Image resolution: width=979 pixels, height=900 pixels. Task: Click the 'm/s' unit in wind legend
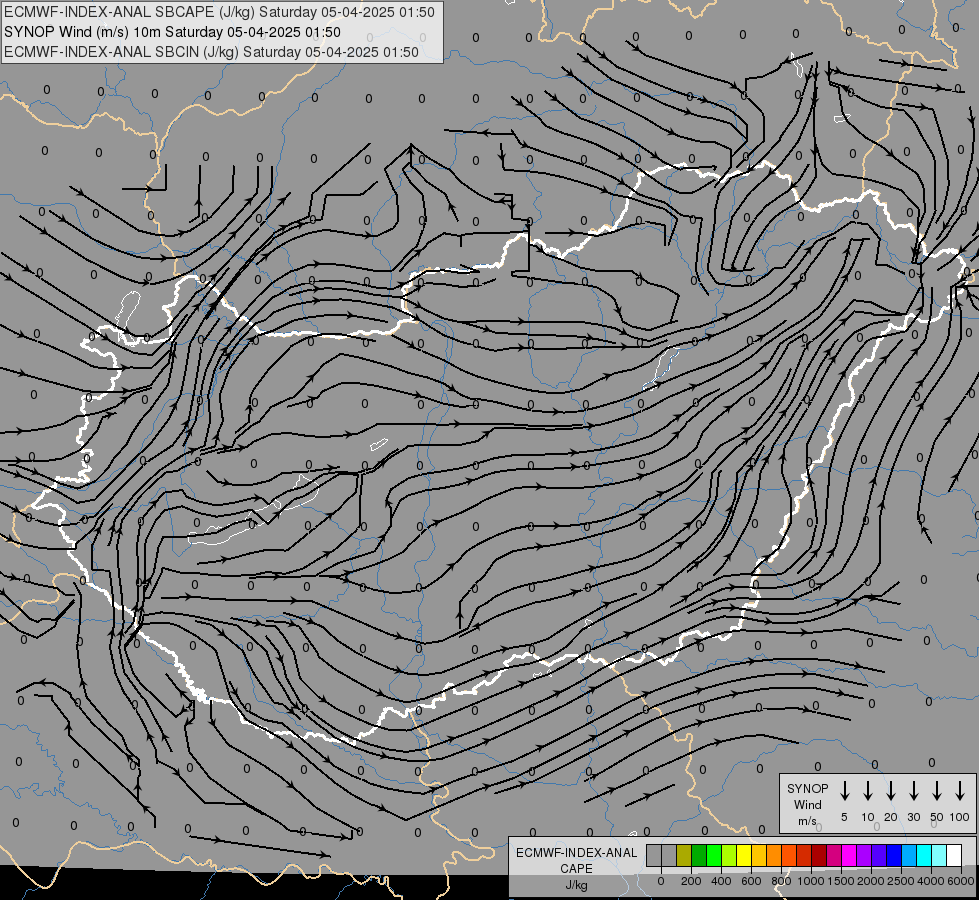(807, 821)
